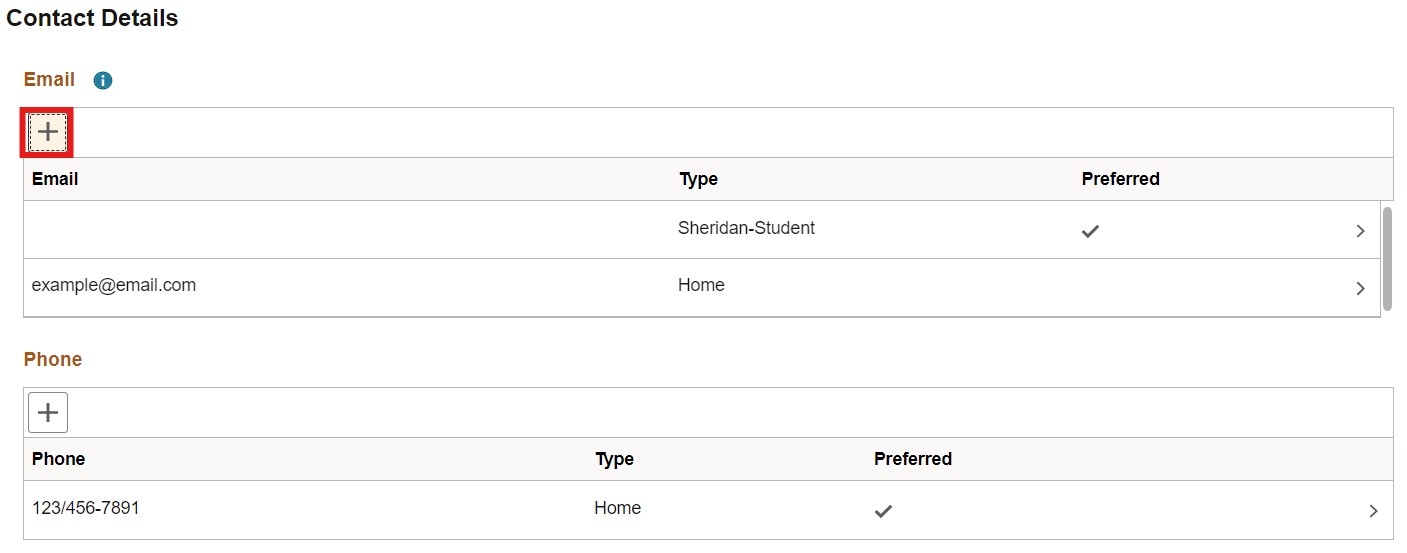Click the phone table Preferred column header

coord(913,459)
